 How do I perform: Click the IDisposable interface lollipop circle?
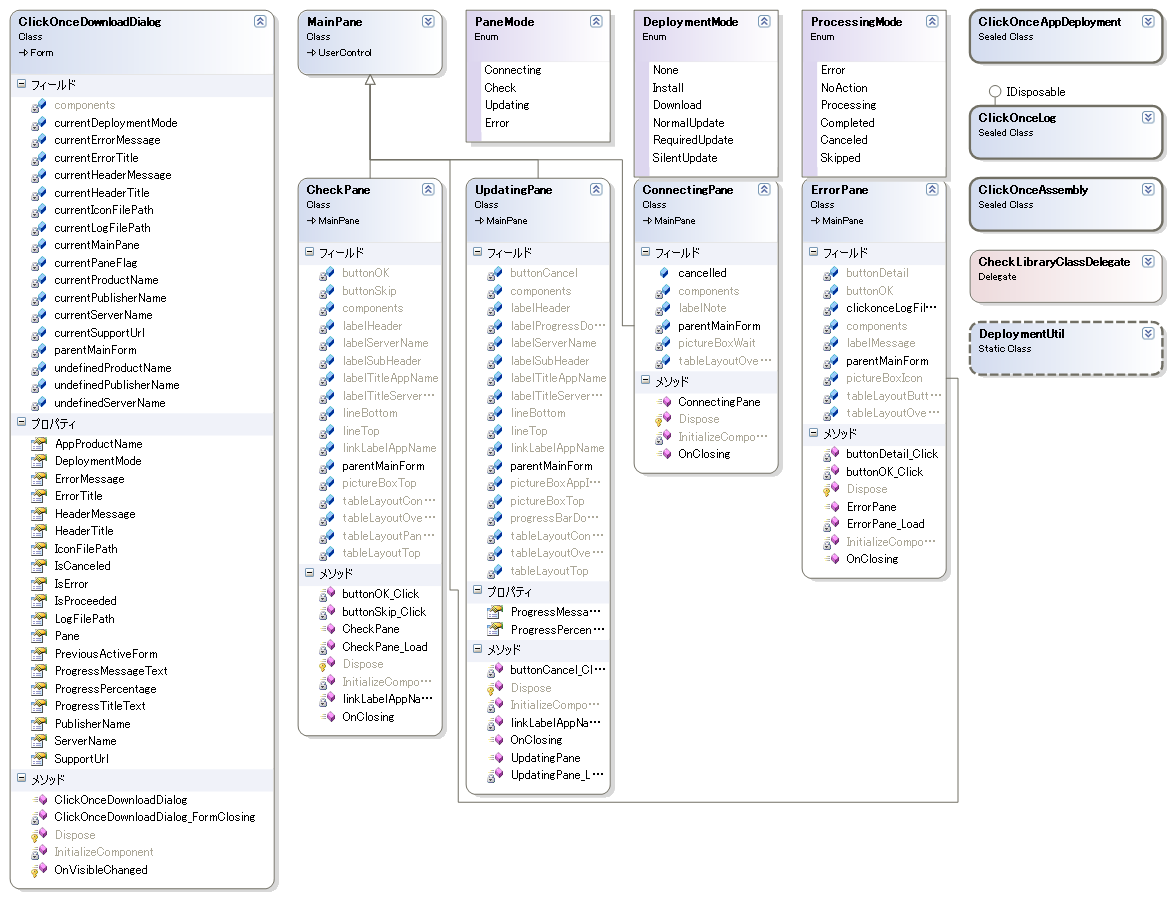tap(995, 92)
